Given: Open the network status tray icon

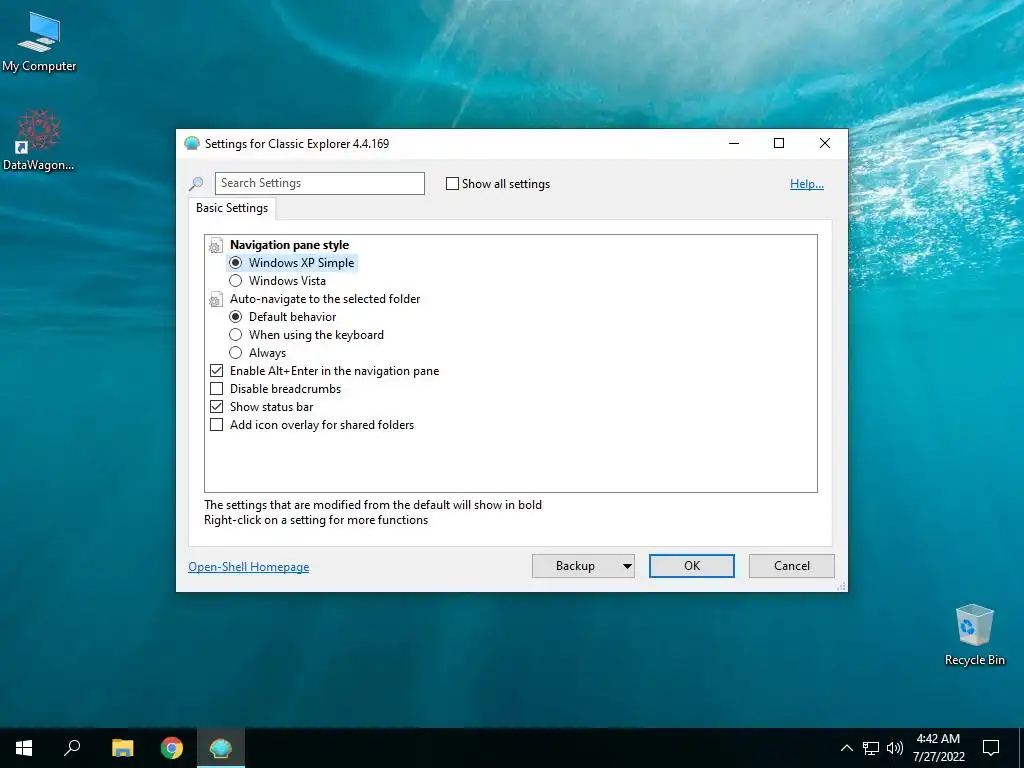Looking at the screenshot, I should [871, 748].
